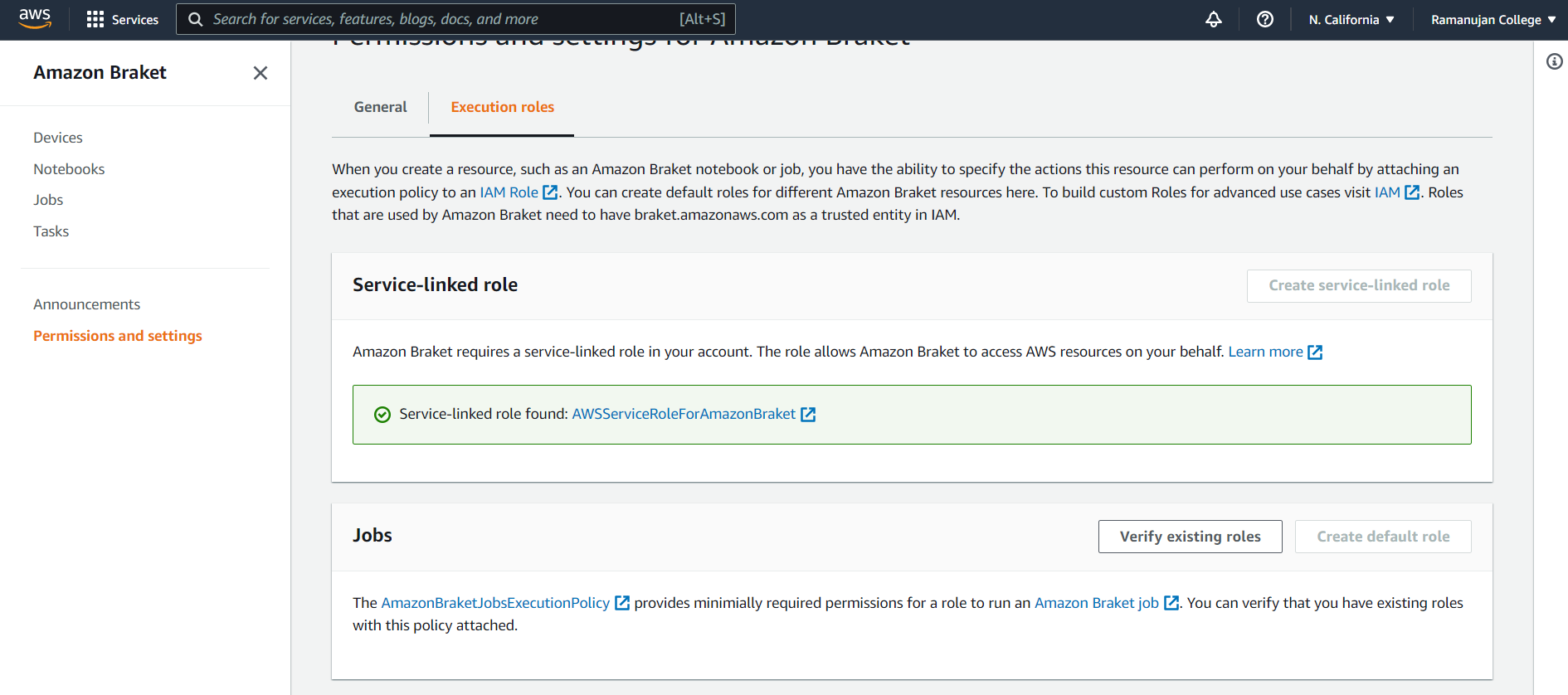Click the Verify existing roles button

1191,537
